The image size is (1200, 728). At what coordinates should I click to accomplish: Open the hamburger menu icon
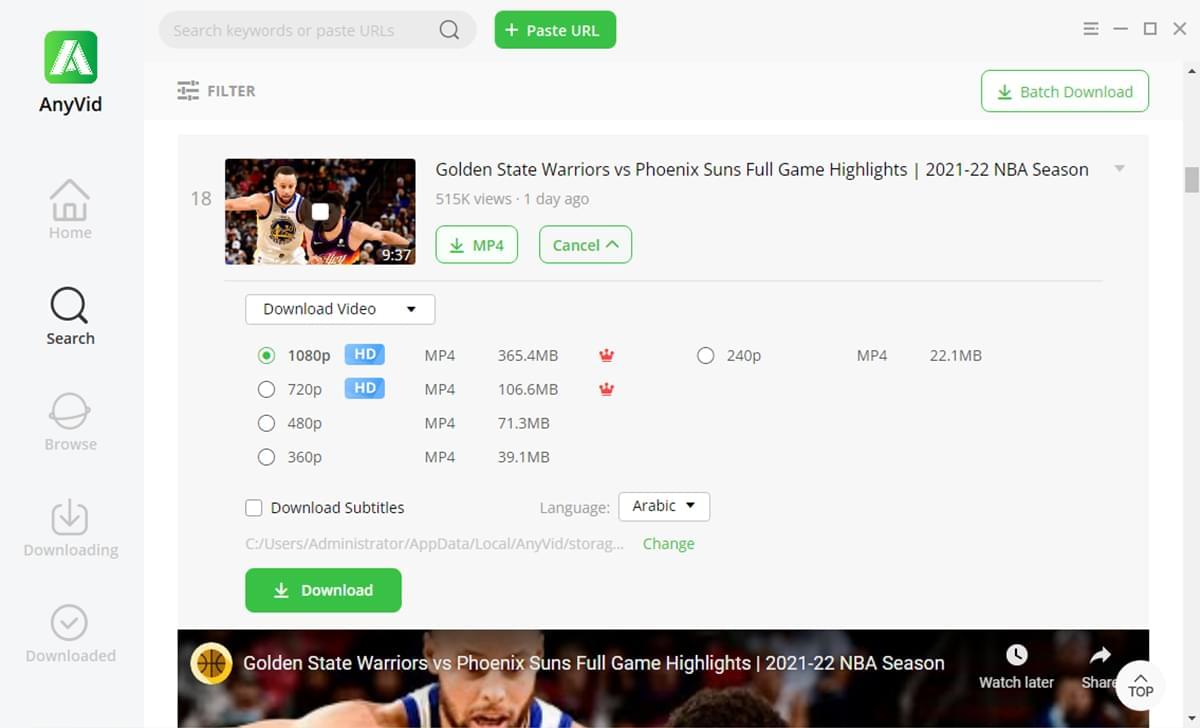click(1091, 29)
